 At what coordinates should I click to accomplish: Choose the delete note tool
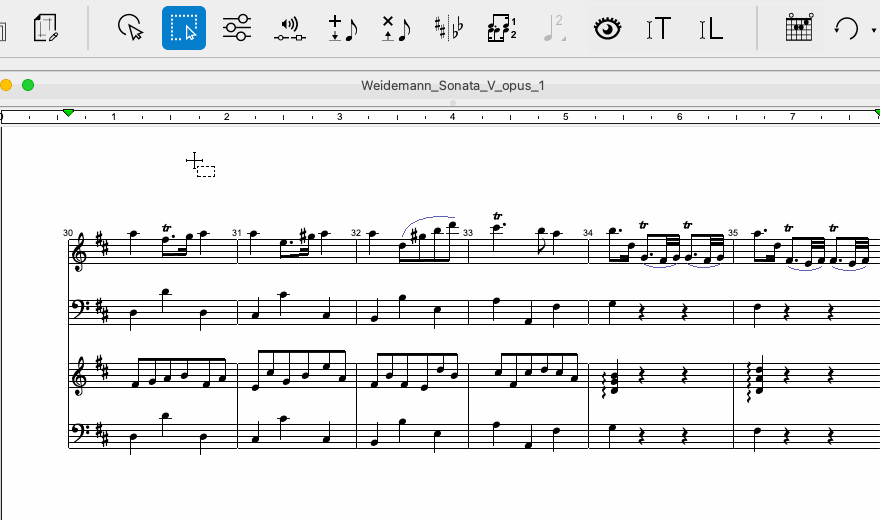click(x=396, y=28)
